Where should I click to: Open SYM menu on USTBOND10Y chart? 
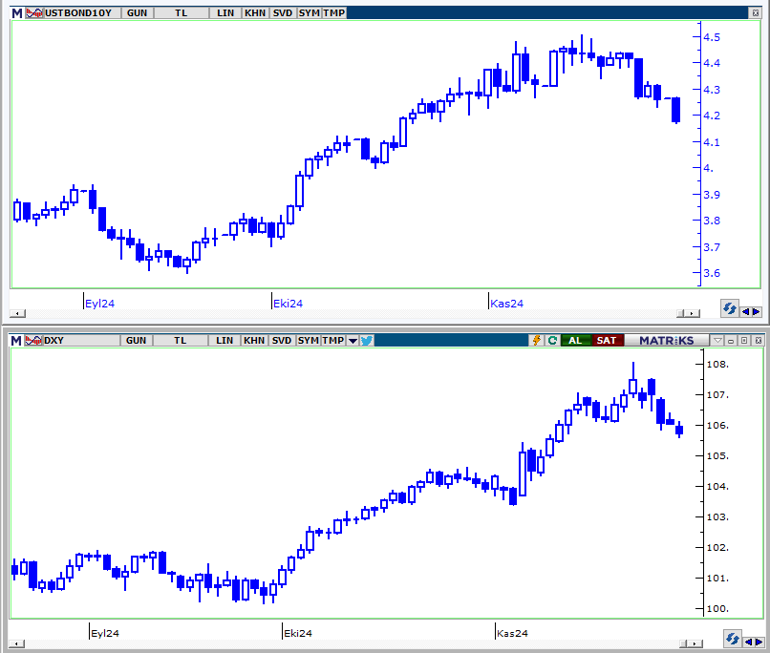308,14
